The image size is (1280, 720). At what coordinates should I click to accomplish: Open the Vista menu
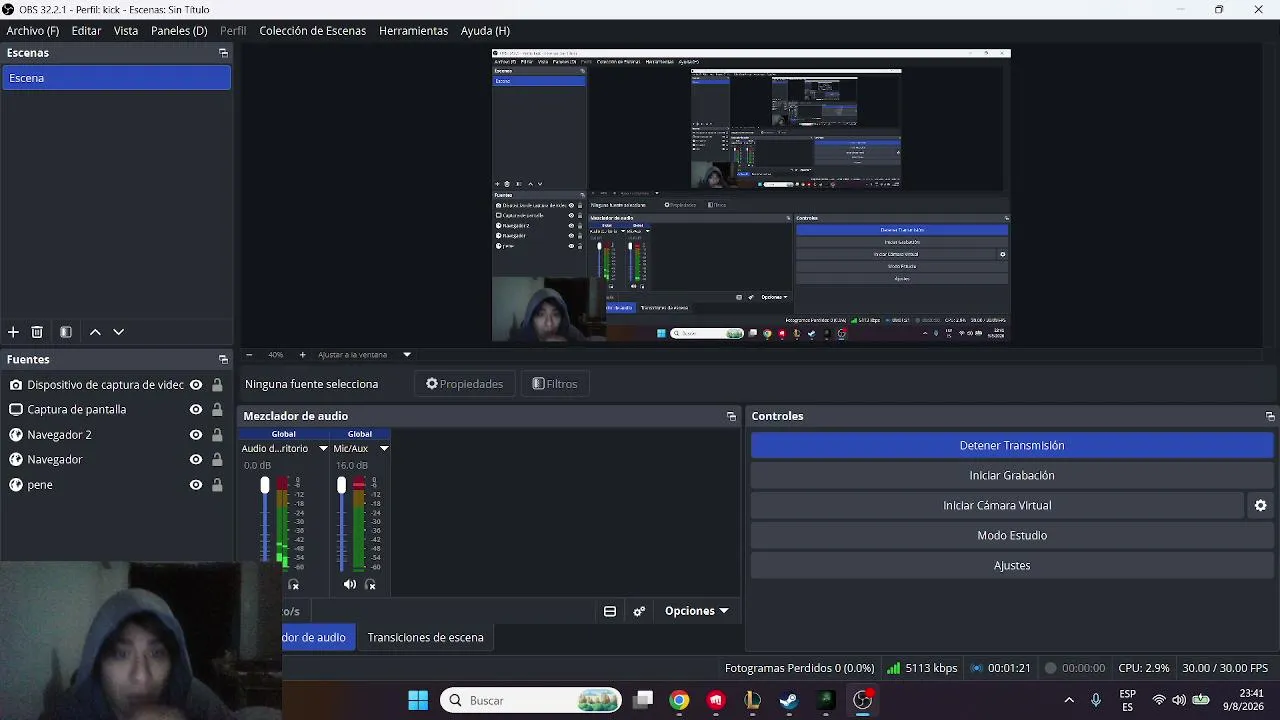[x=126, y=31]
